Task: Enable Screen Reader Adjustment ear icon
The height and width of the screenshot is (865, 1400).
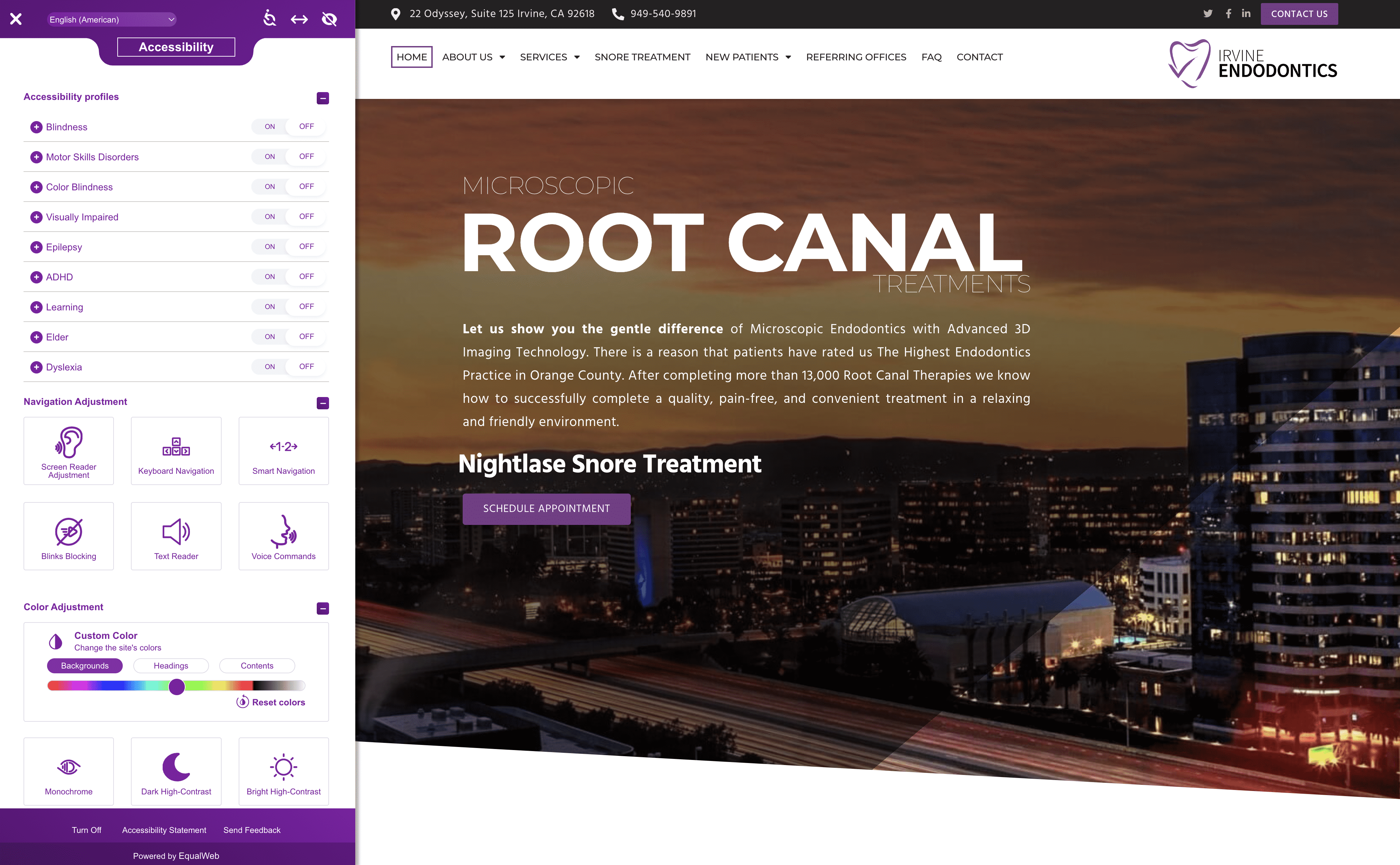Action: point(69,451)
